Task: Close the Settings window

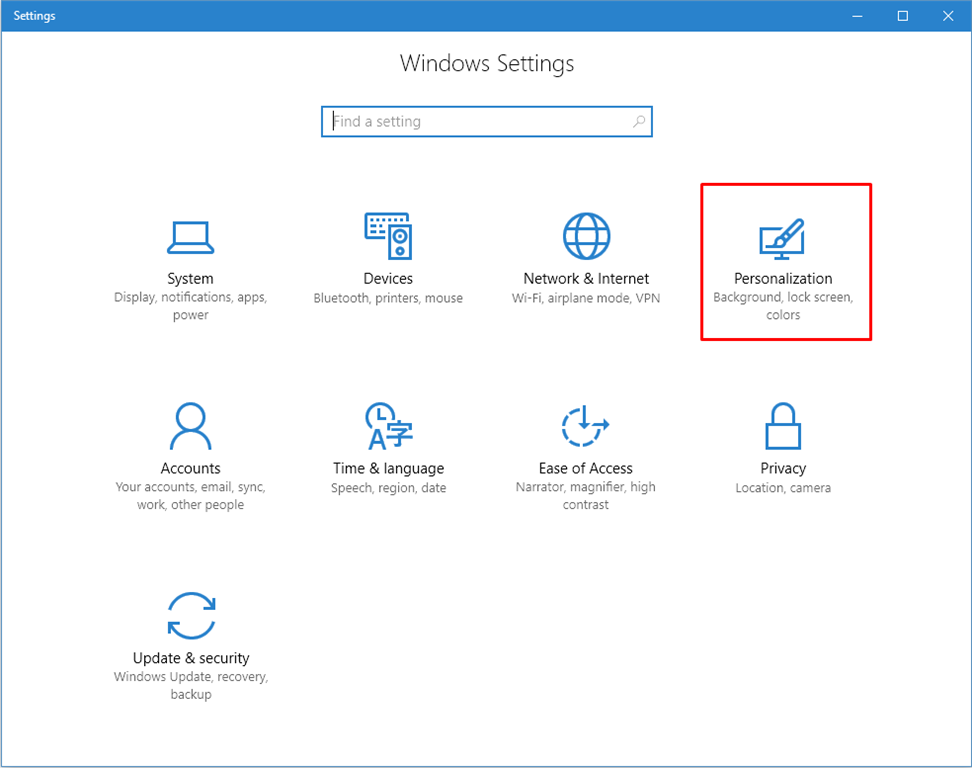Action: pos(948,16)
